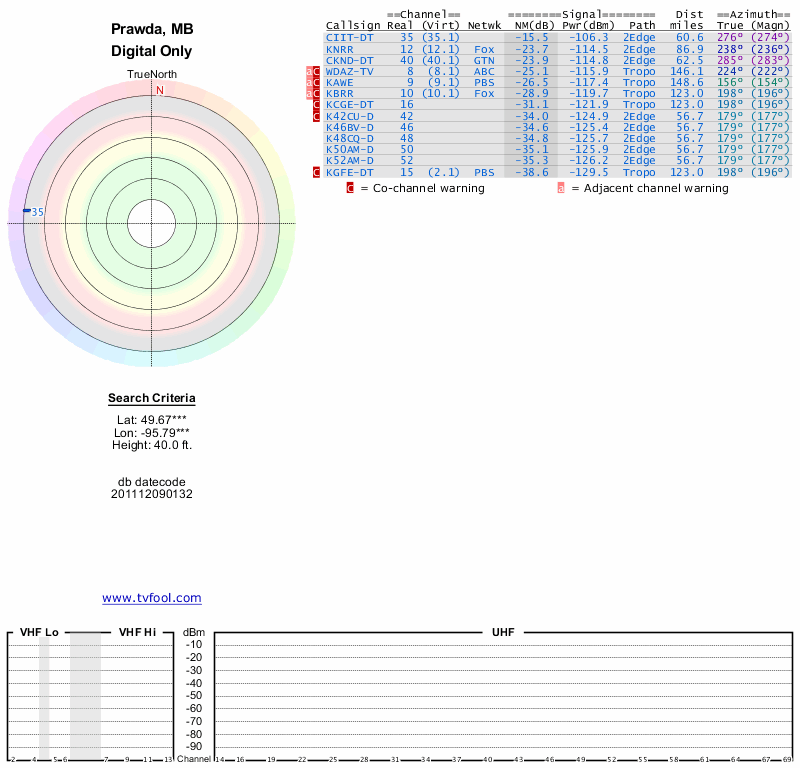The image size is (800, 768).
Task: Open the KNRR callsign link
Action: coord(340,49)
